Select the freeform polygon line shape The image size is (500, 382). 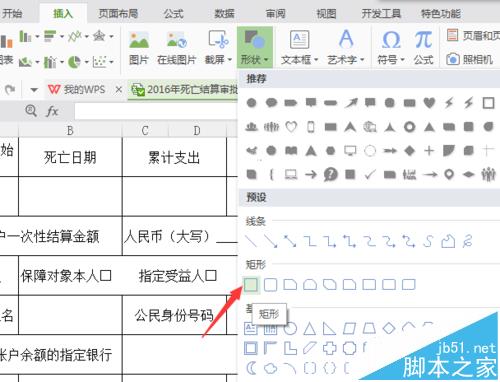click(448, 241)
